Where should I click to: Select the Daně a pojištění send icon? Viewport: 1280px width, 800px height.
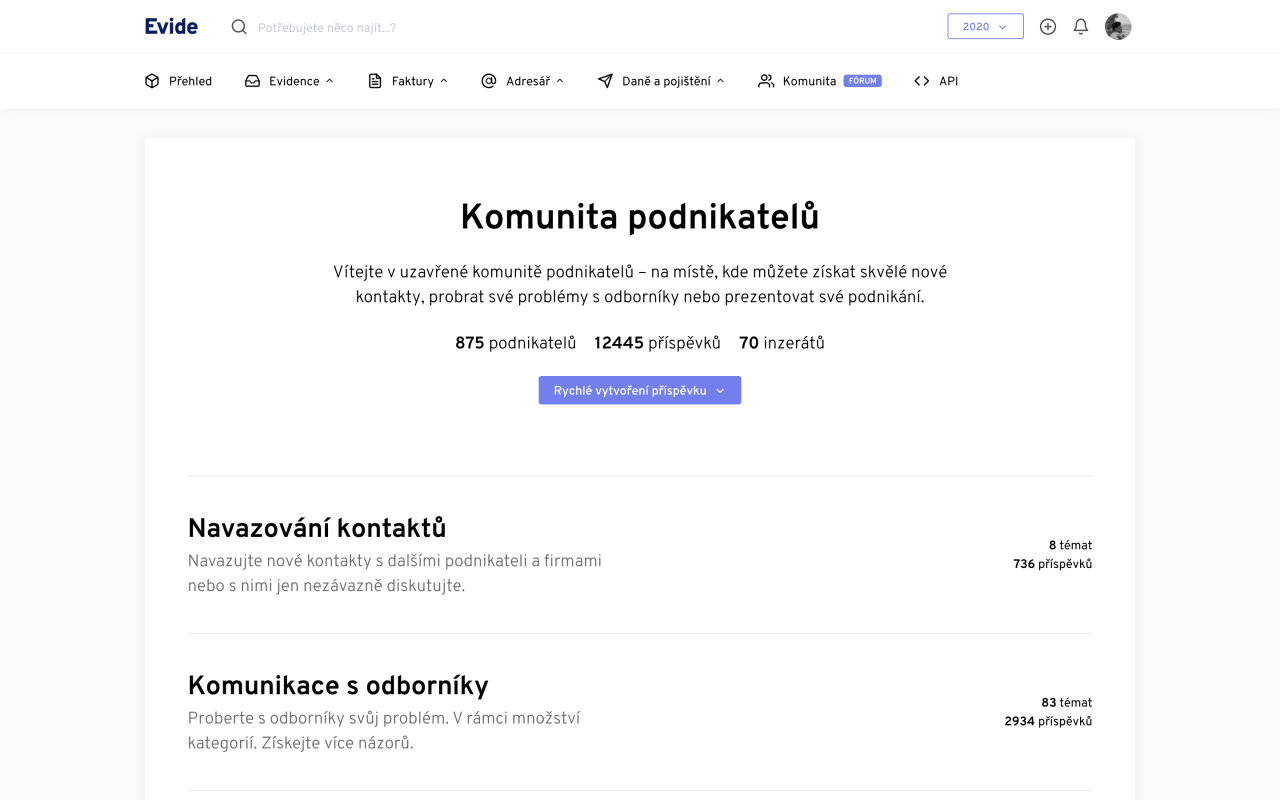click(x=604, y=81)
